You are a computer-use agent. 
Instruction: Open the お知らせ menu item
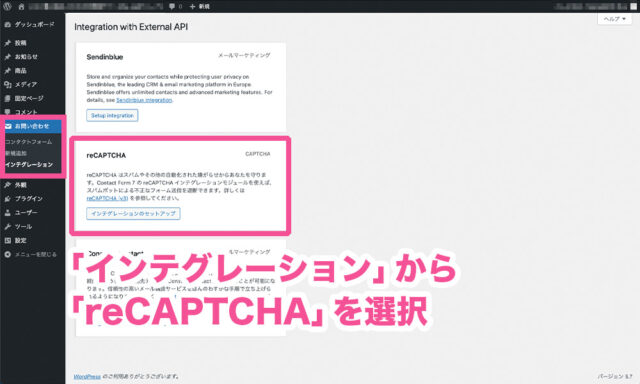coord(33,57)
